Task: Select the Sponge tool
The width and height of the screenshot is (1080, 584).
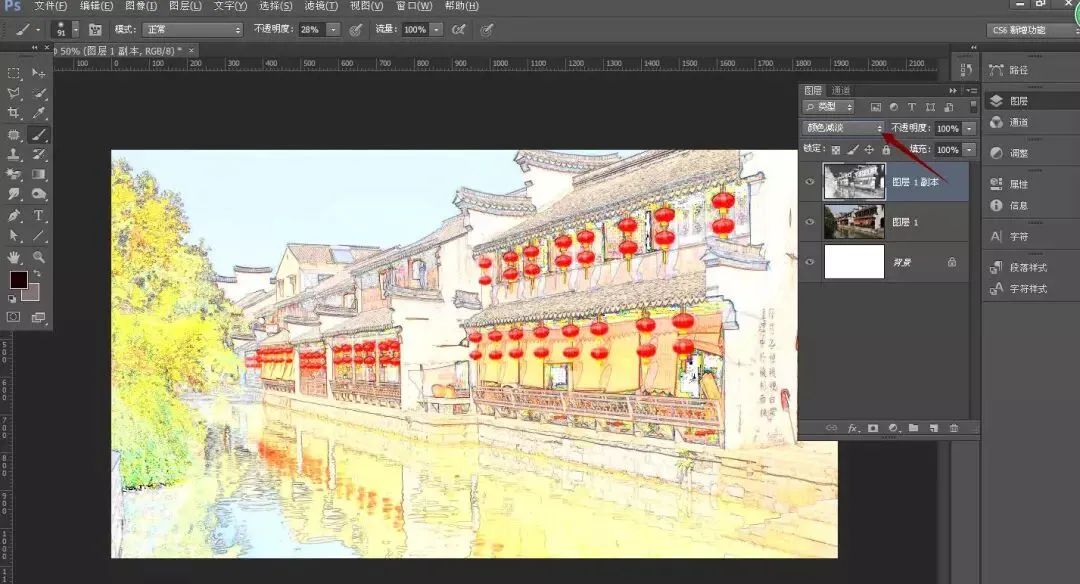Action: tap(39, 195)
